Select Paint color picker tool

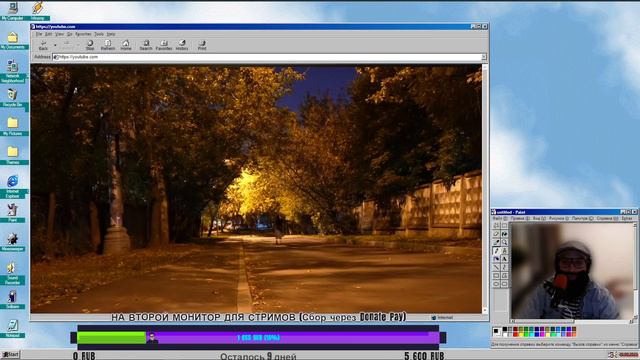click(496, 242)
